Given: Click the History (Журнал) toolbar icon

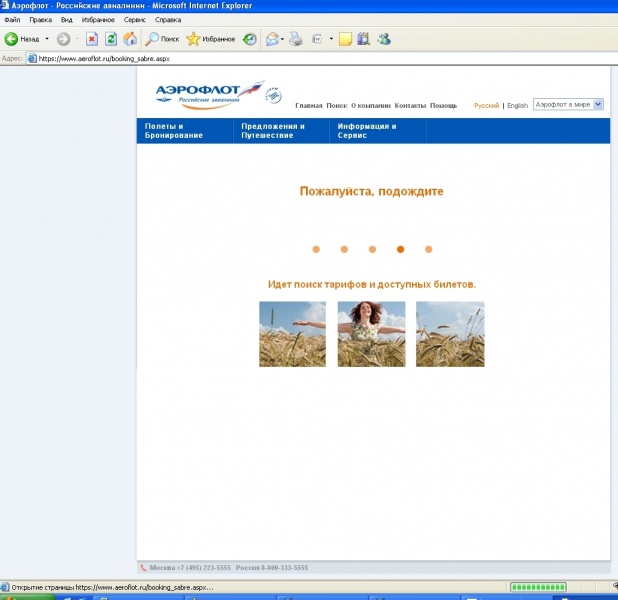Looking at the screenshot, I should tap(250, 39).
